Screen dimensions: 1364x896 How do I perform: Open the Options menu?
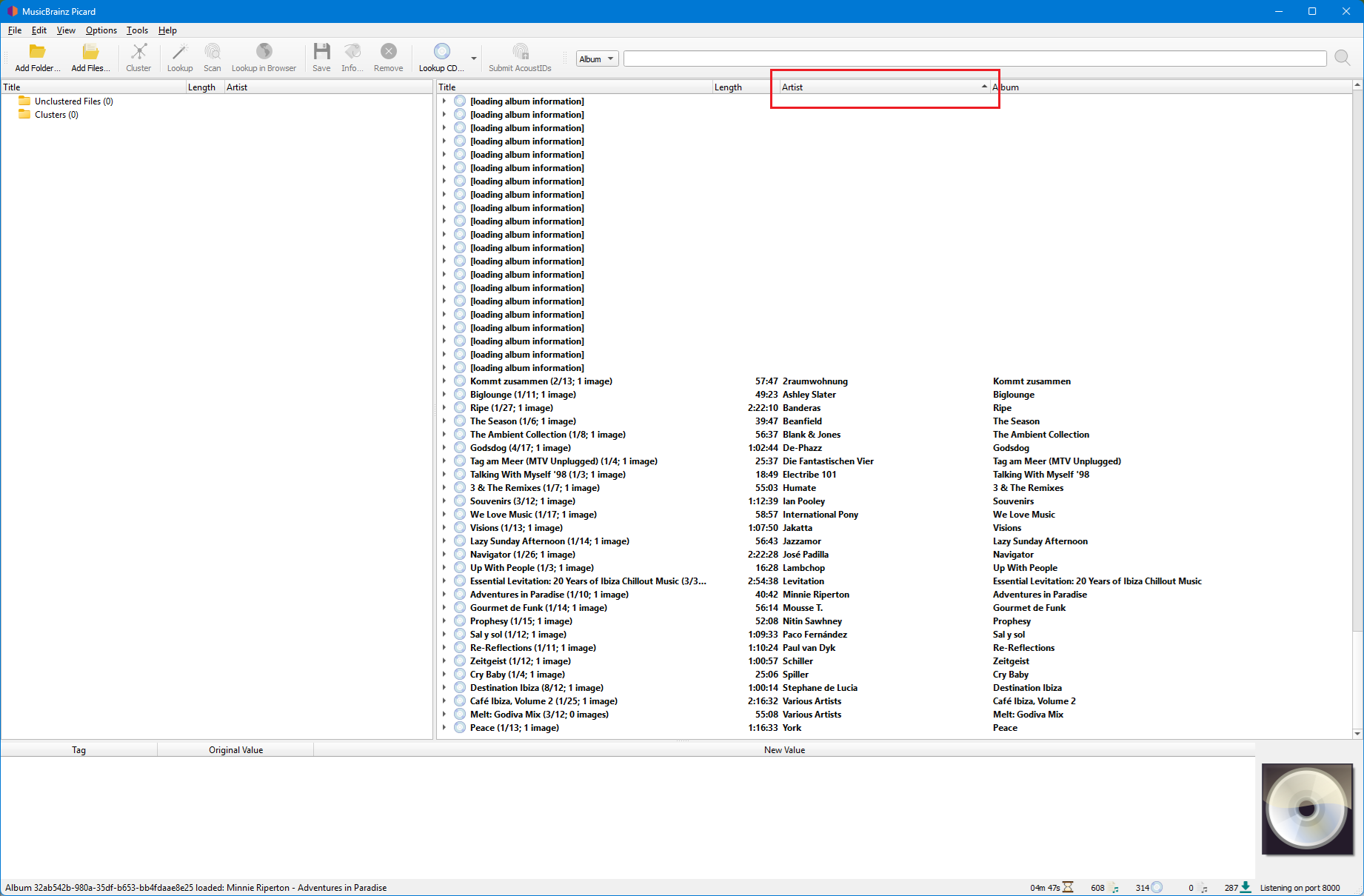pyautogui.click(x=101, y=30)
